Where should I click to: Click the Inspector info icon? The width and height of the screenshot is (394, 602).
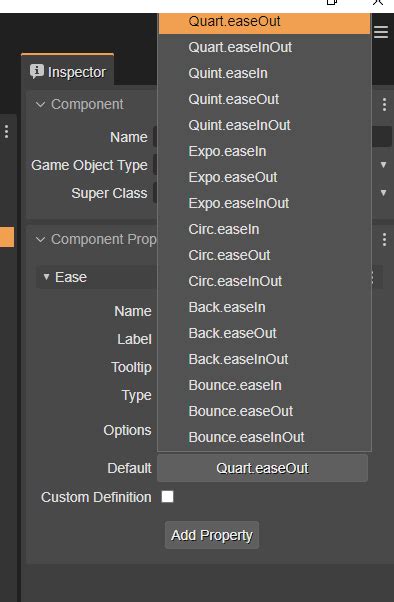(37, 71)
